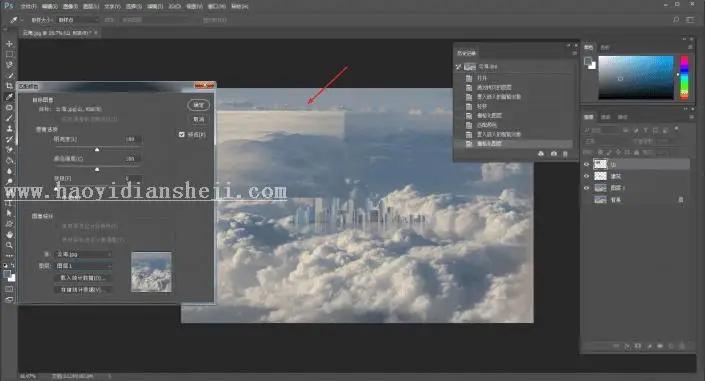Click the 明亮度 value input field

pyautogui.click(x=131, y=139)
